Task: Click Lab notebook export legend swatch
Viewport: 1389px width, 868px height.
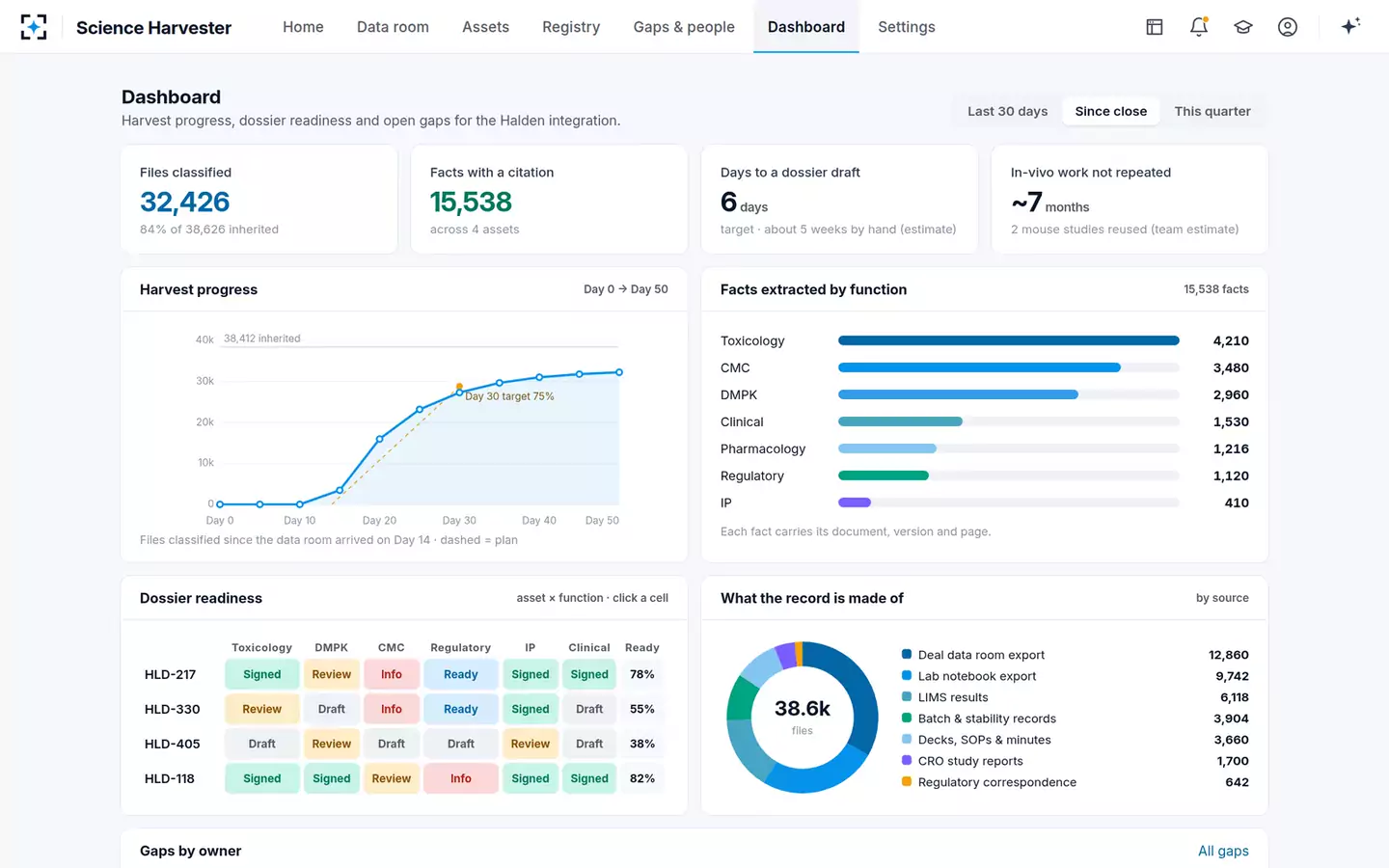Action: pos(907,675)
